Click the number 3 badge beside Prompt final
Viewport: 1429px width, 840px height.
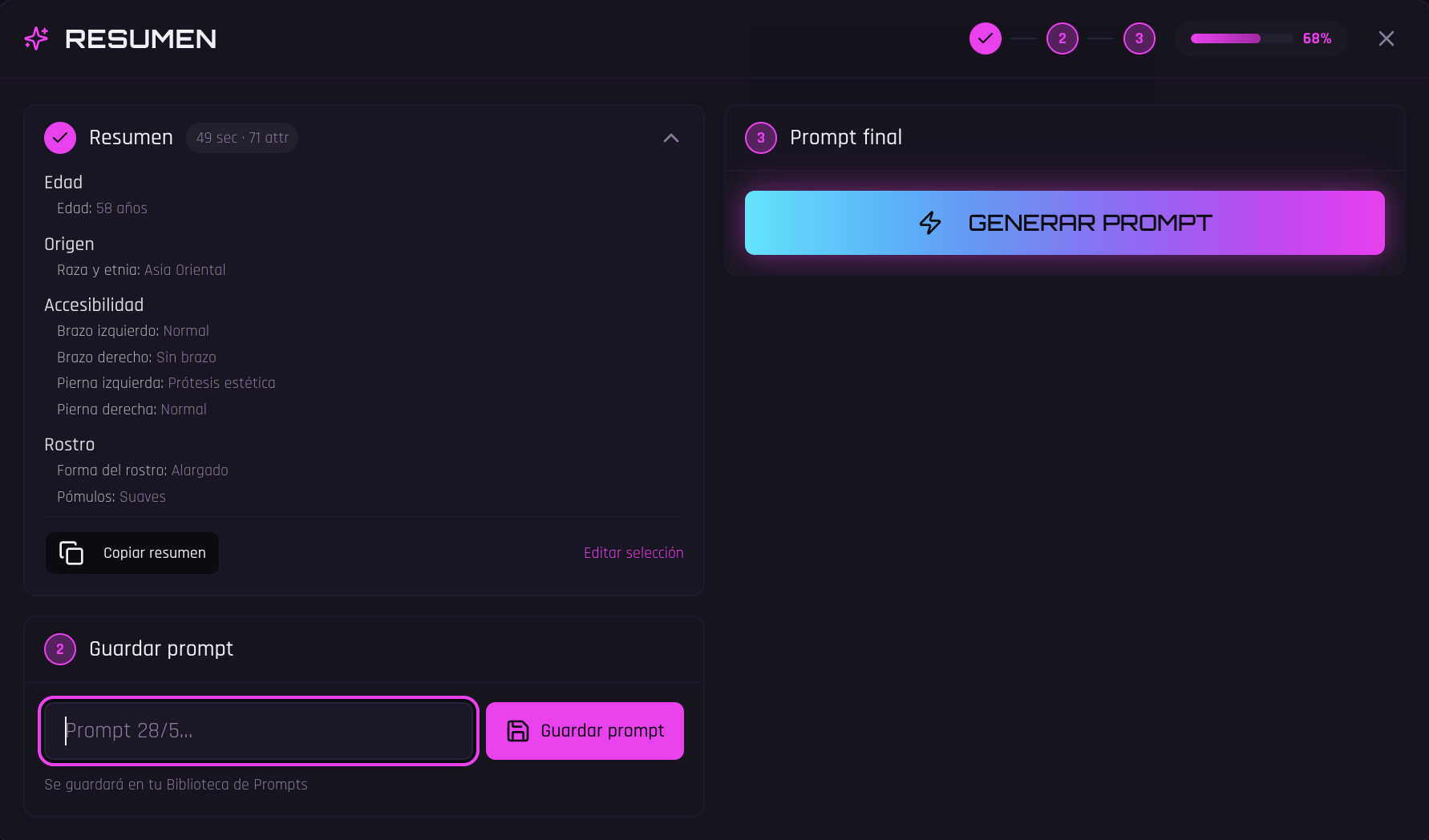[761, 138]
